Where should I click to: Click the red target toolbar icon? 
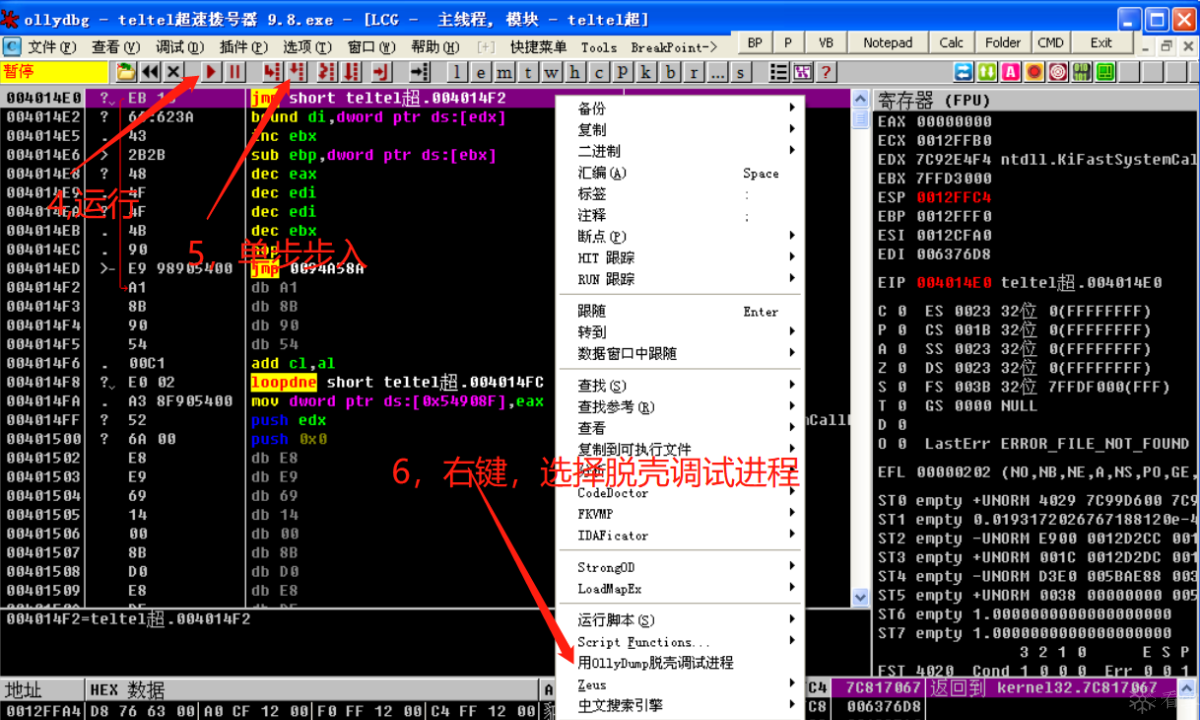(x=1058, y=72)
